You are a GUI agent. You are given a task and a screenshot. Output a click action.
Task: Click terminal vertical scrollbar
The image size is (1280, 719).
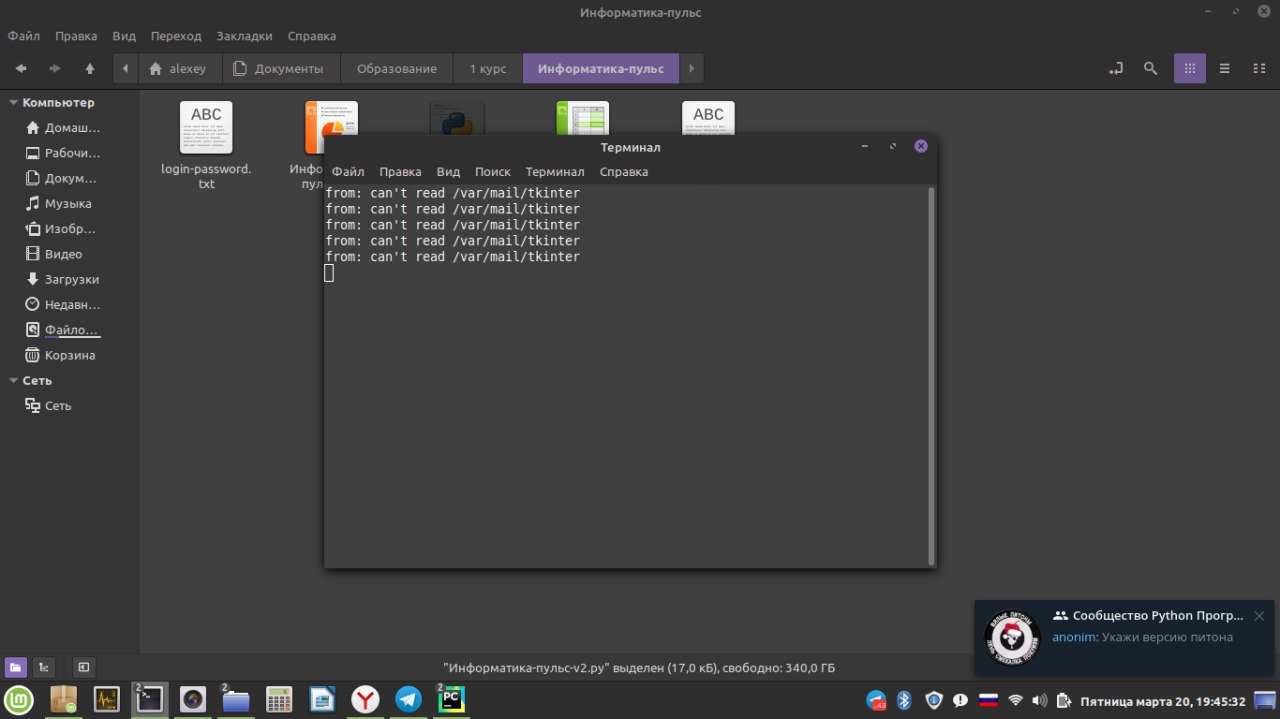click(932, 375)
